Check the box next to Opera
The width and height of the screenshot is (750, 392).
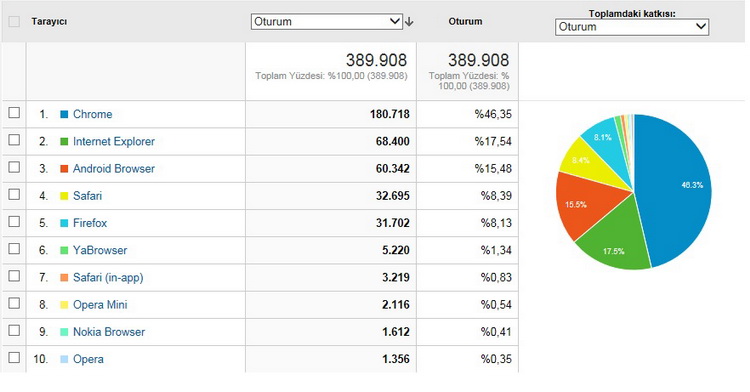[14, 358]
